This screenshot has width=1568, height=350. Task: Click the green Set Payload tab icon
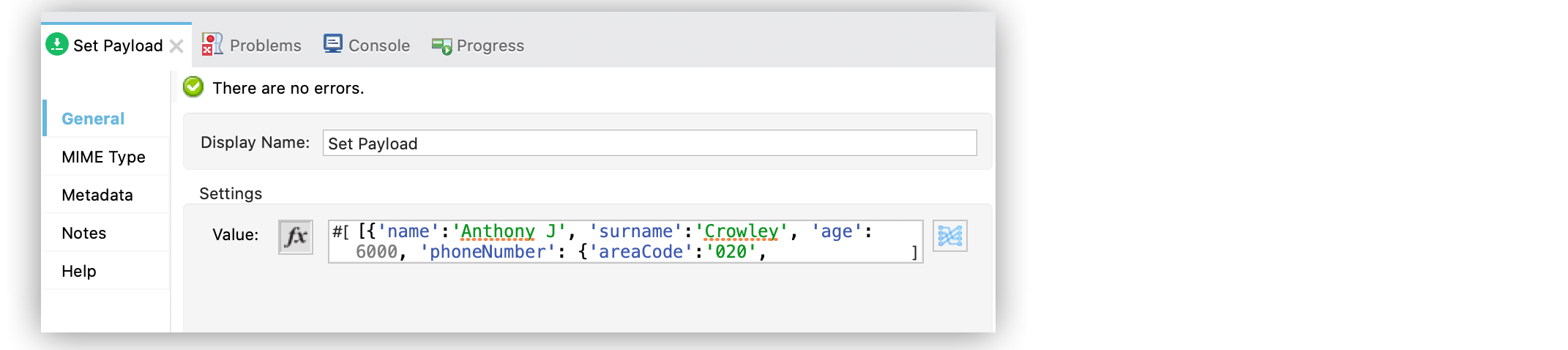point(56,45)
